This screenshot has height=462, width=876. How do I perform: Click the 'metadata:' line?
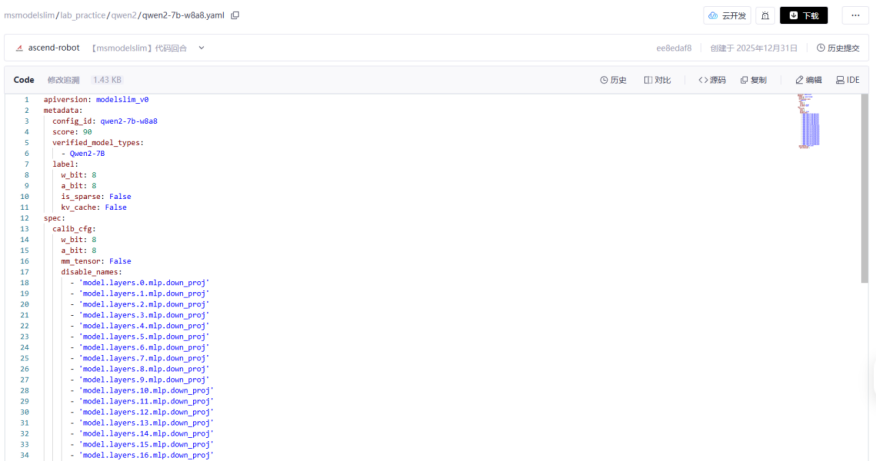pos(63,110)
